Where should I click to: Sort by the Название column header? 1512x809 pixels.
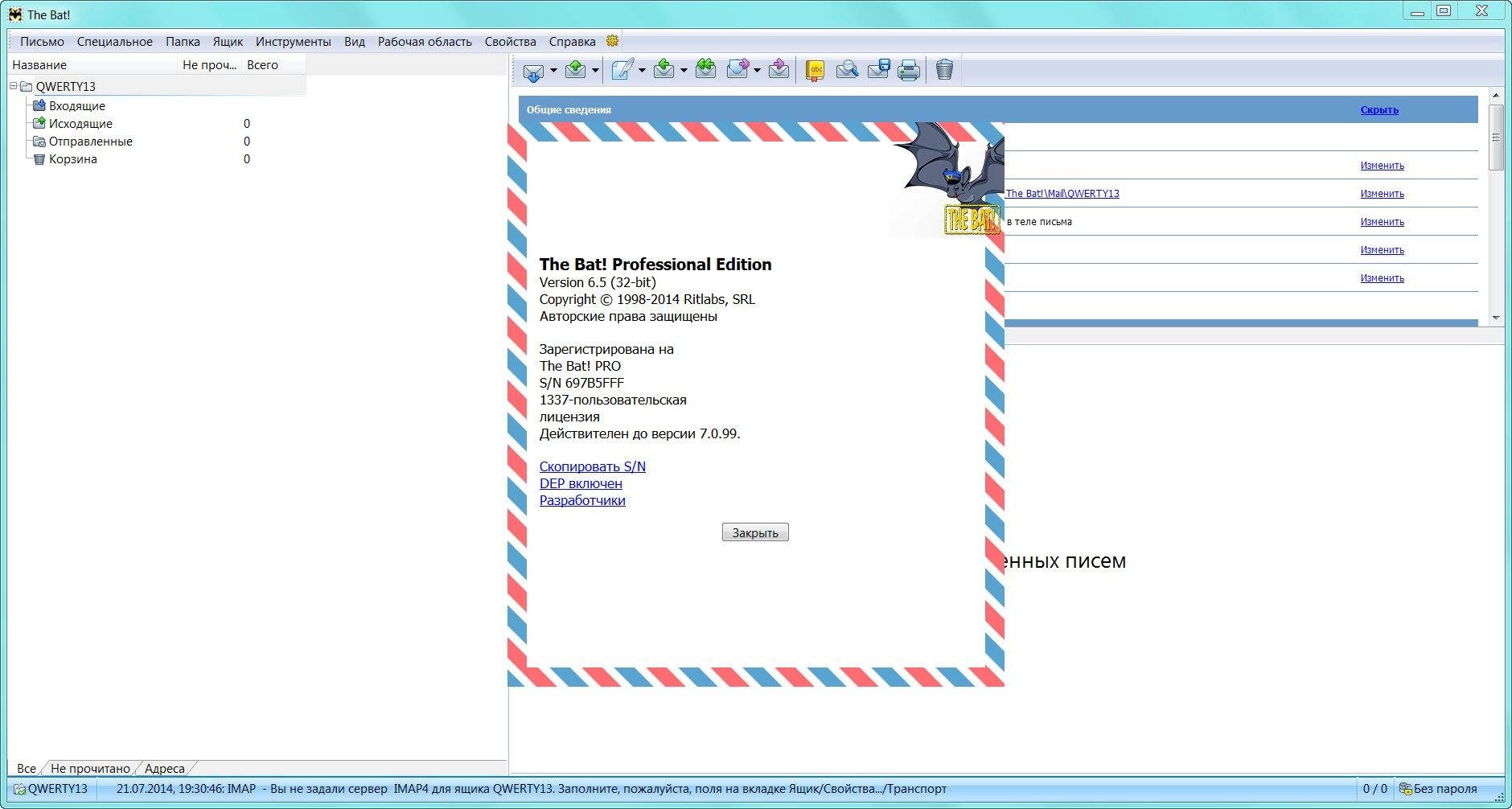point(92,65)
